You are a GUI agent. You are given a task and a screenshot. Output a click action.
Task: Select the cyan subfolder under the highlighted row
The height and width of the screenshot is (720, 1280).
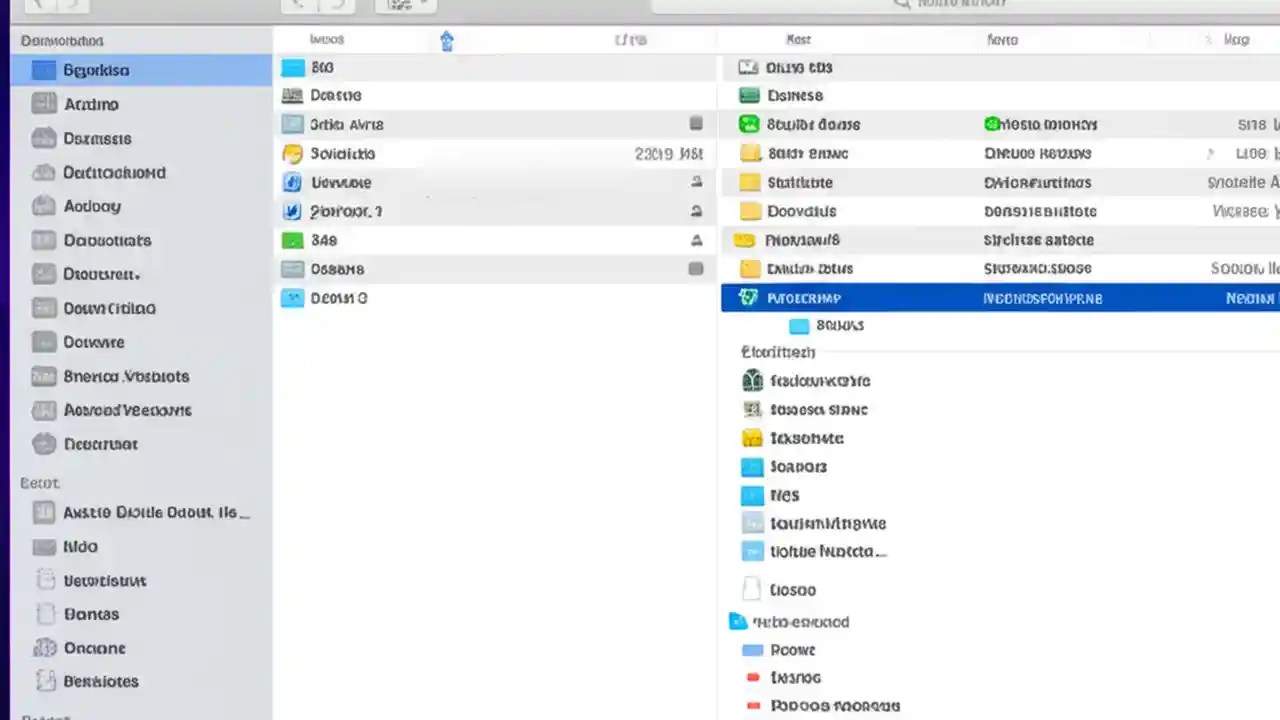point(799,325)
